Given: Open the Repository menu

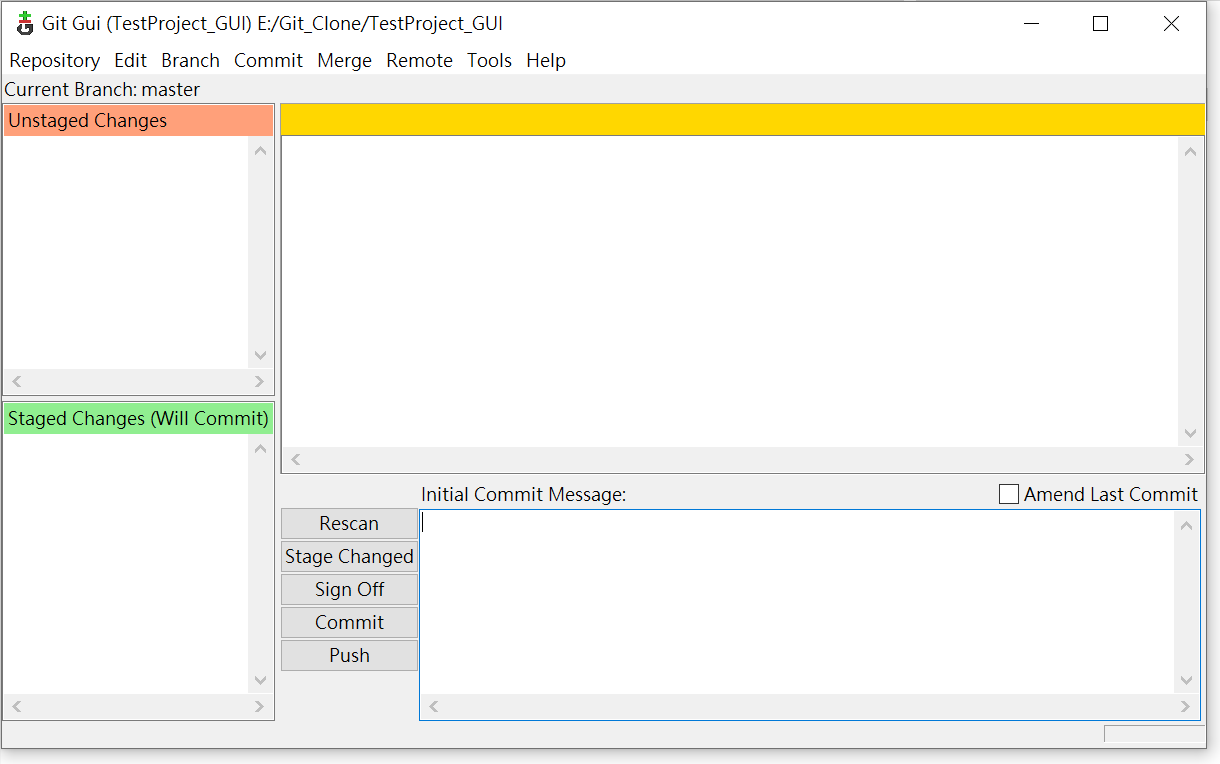Looking at the screenshot, I should click(55, 60).
